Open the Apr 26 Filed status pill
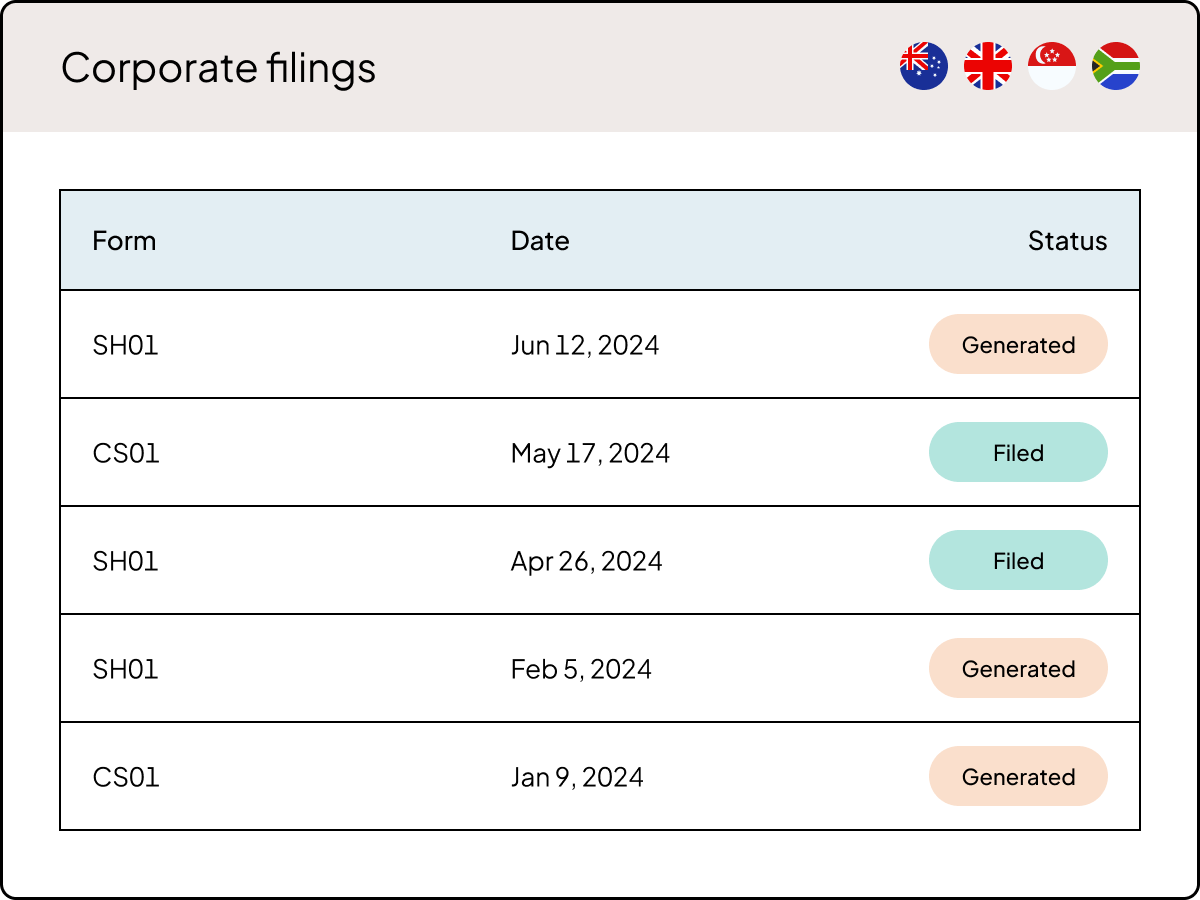The image size is (1200, 900). (x=1018, y=560)
